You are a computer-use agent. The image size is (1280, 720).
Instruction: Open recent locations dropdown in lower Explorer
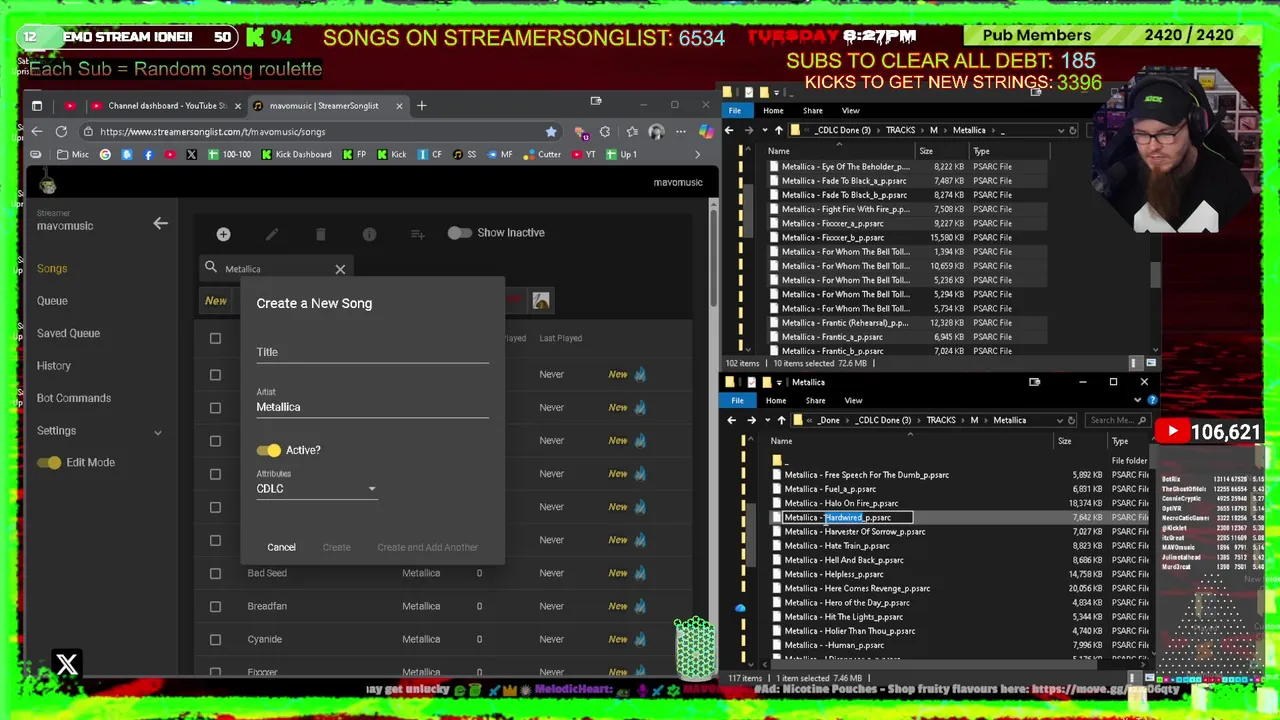[766, 420]
